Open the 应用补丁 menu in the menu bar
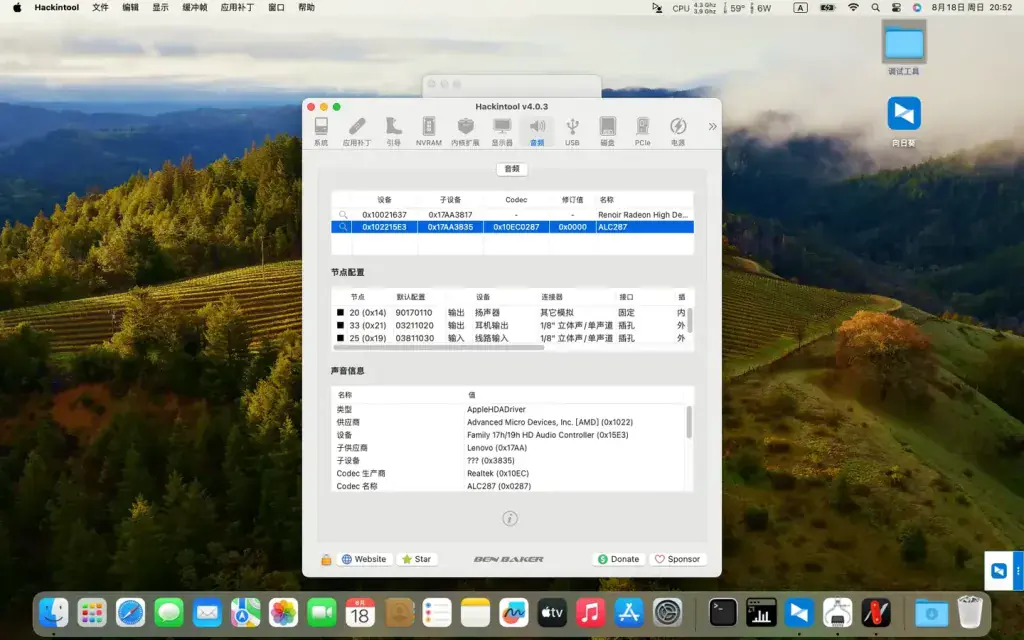This screenshot has height=640, width=1024. coord(237,8)
